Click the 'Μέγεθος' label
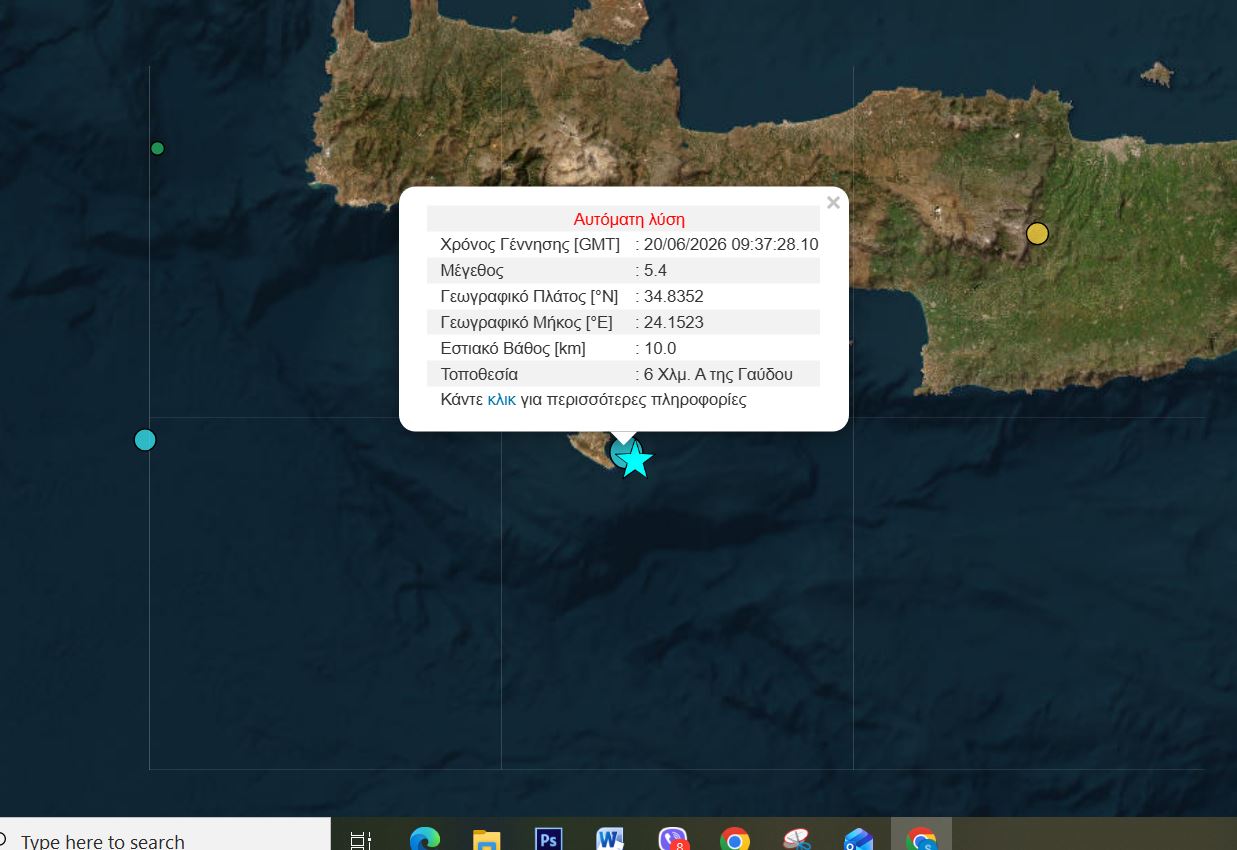This screenshot has width=1237, height=850. click(x=472, y=270)
